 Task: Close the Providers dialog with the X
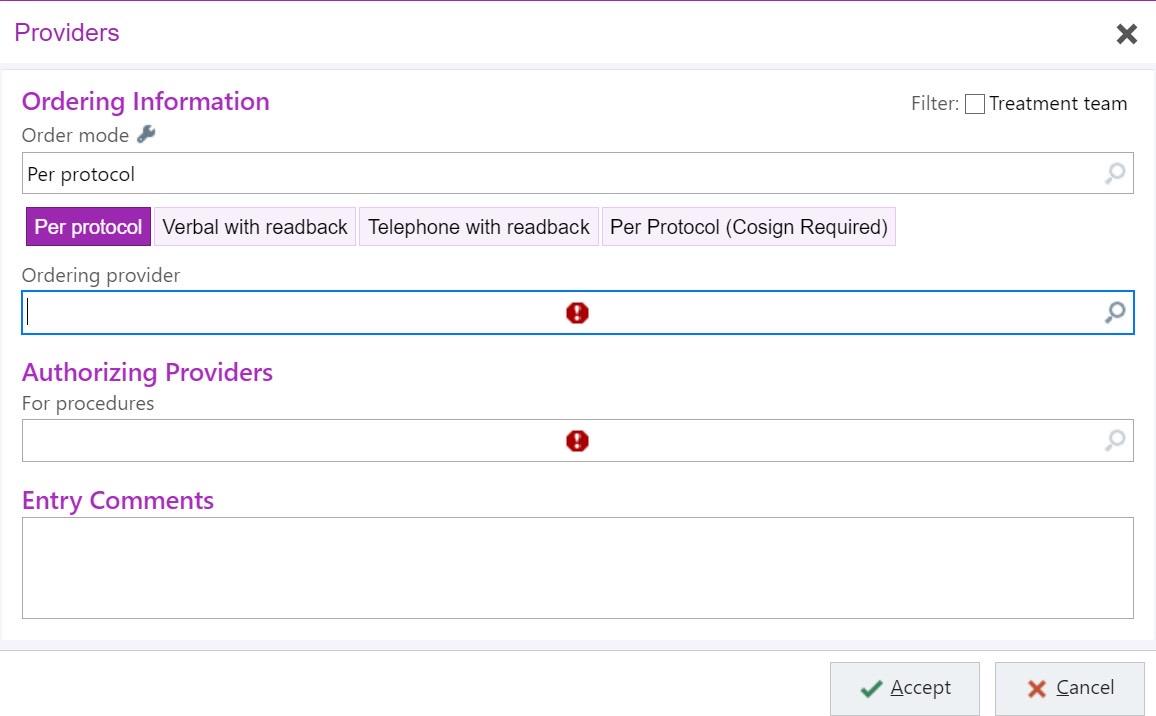pos(1127,34)
